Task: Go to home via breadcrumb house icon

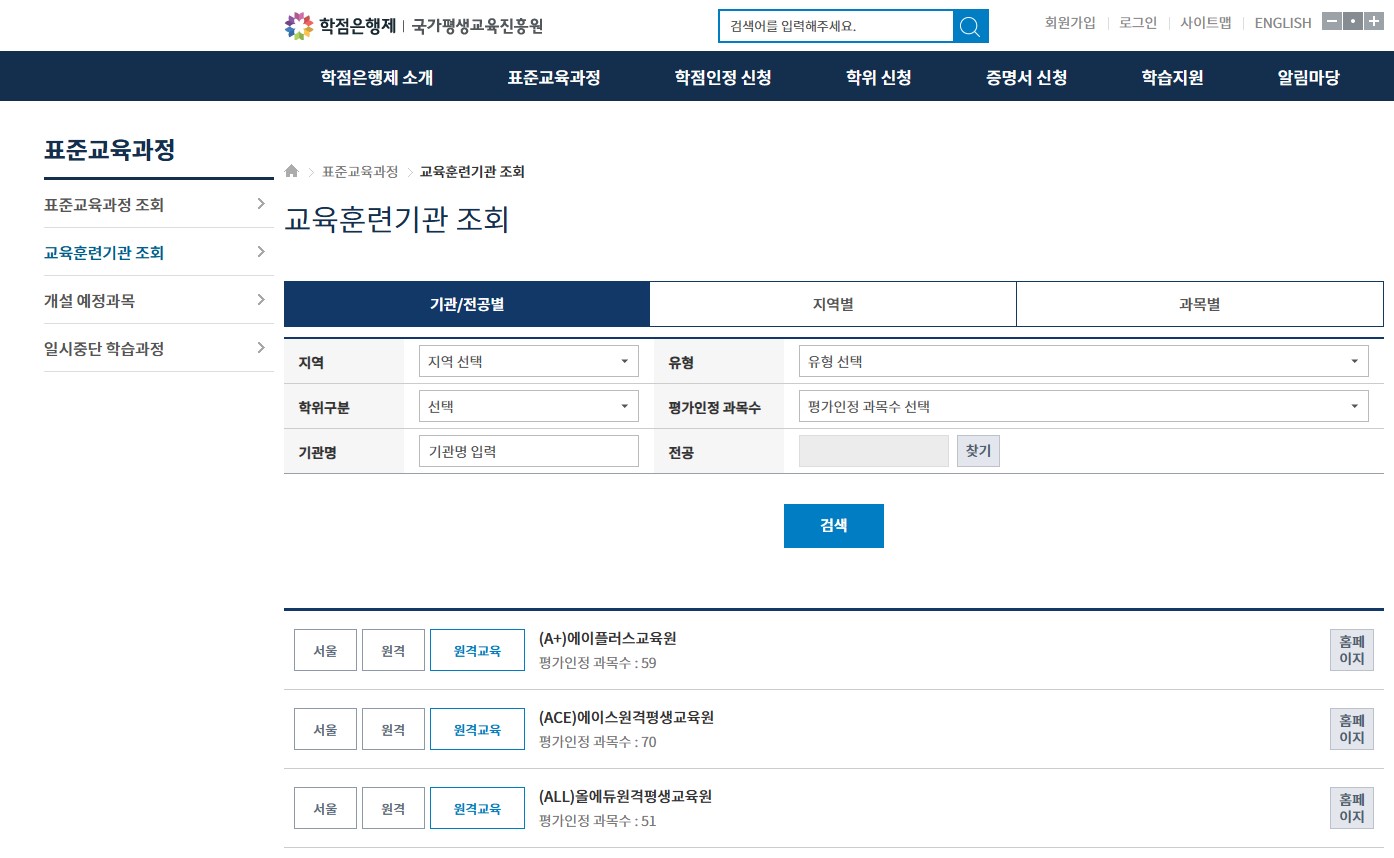Action: pos(292,171)
